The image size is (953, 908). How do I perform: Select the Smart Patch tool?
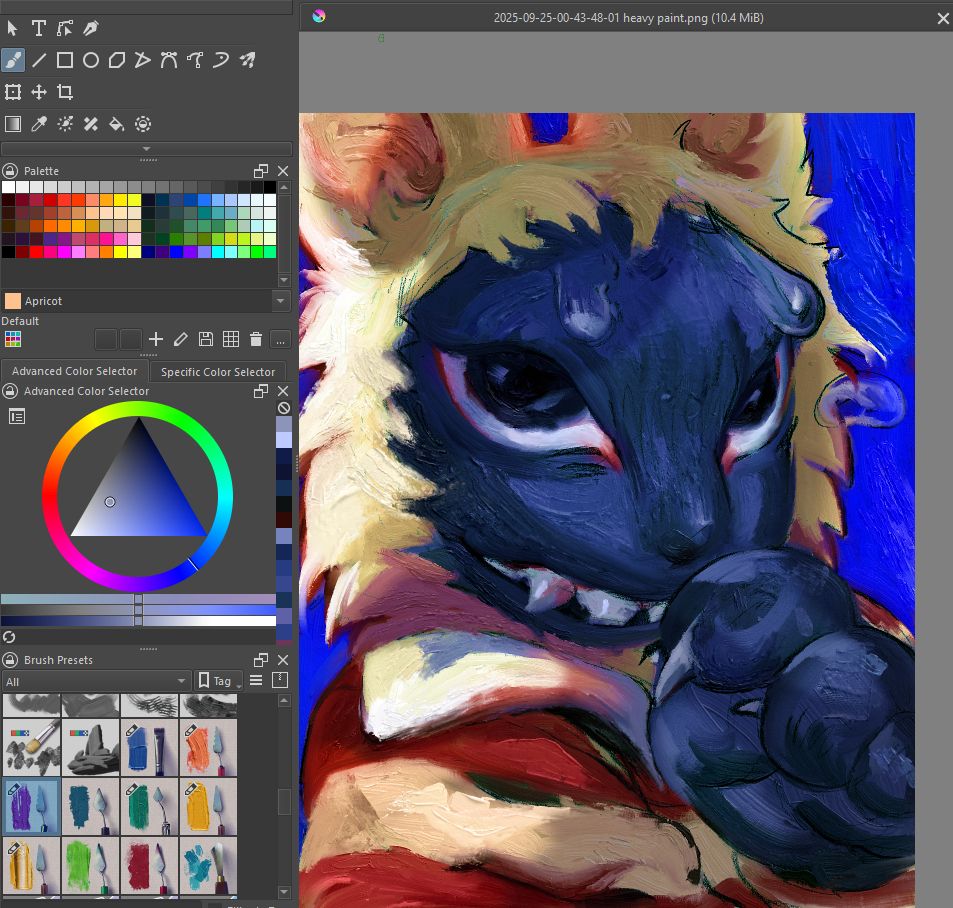coord(91,124)
